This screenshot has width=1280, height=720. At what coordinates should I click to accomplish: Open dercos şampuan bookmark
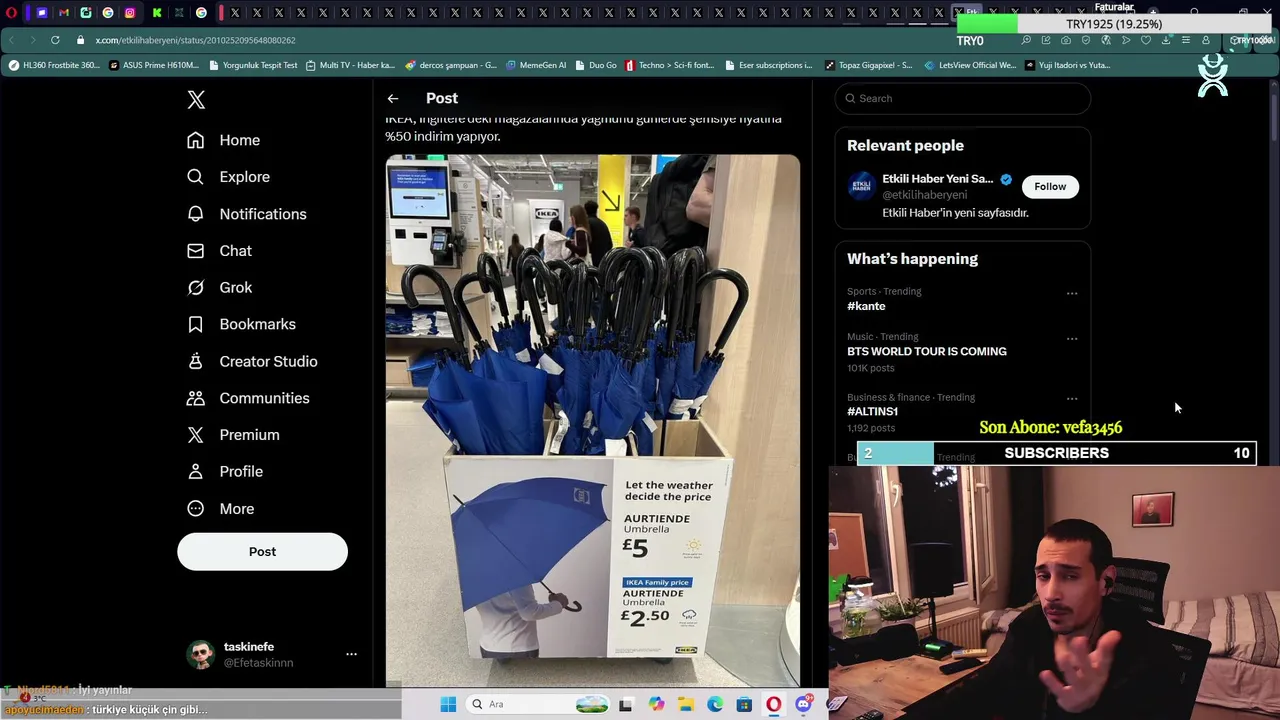tap(450, 65)
